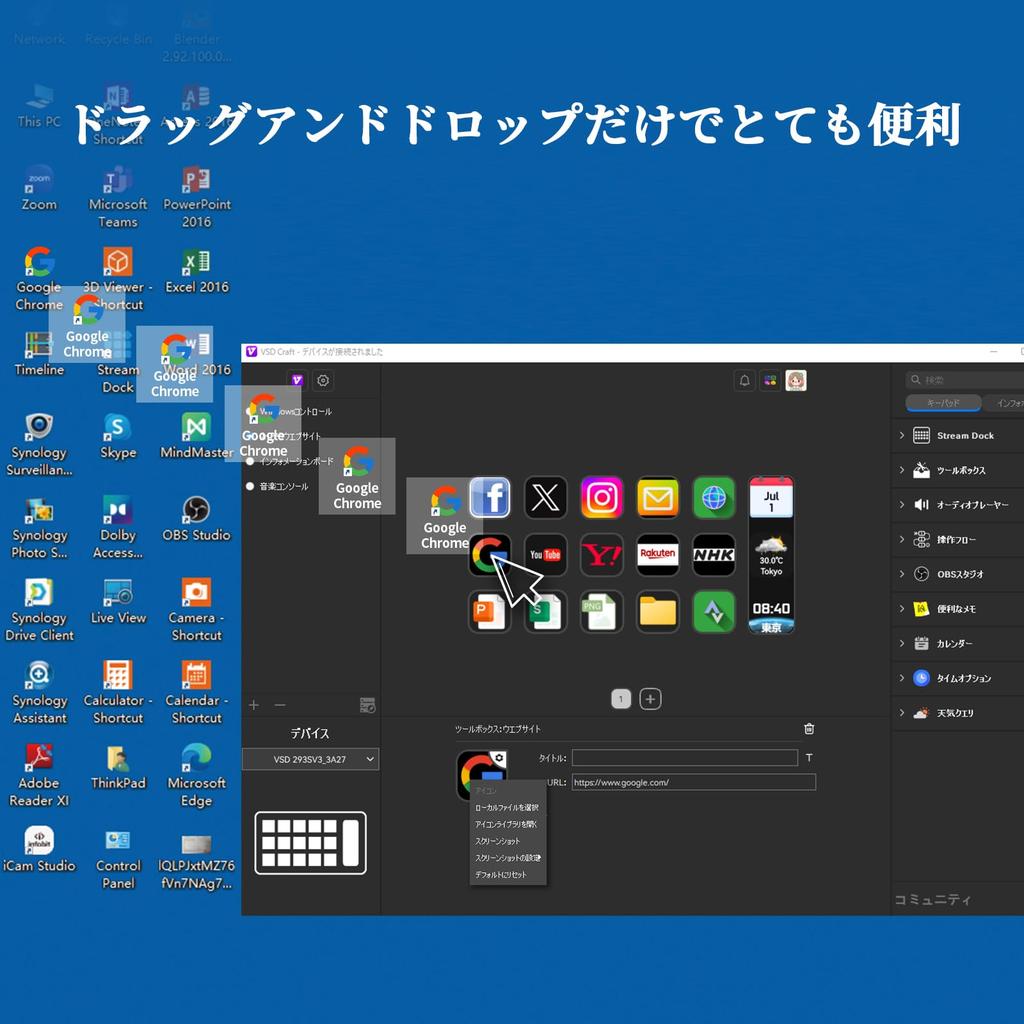Click the delete trash can icon
This screenshot has height=1024, width=1024.
(809, 729)
